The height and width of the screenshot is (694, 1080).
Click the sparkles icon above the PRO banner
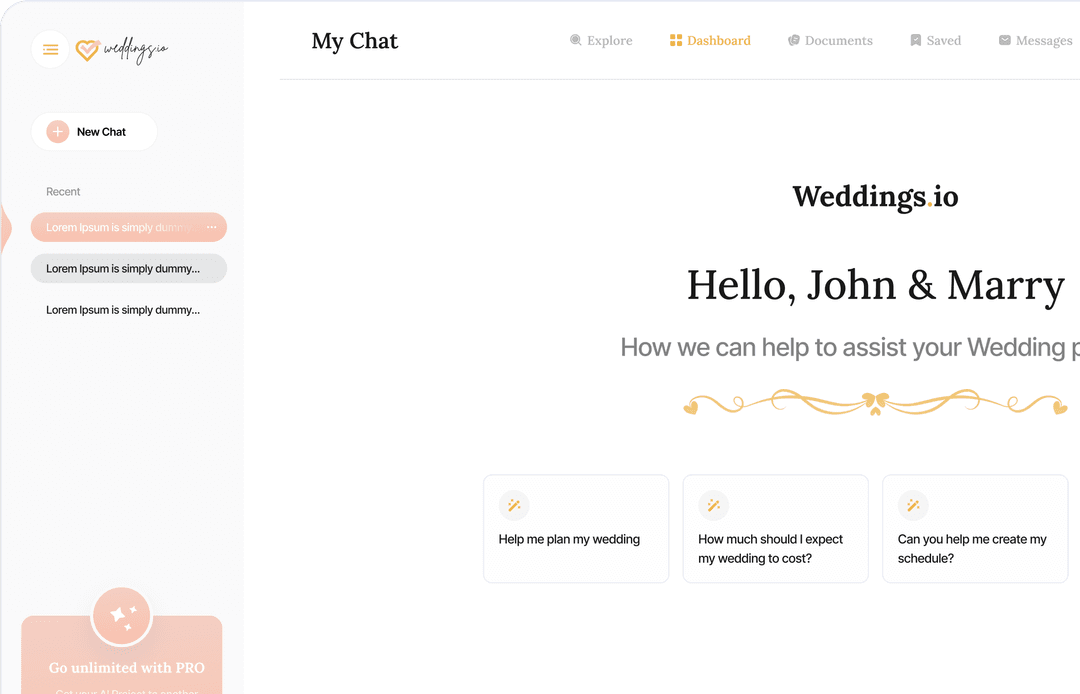[121, 615]
